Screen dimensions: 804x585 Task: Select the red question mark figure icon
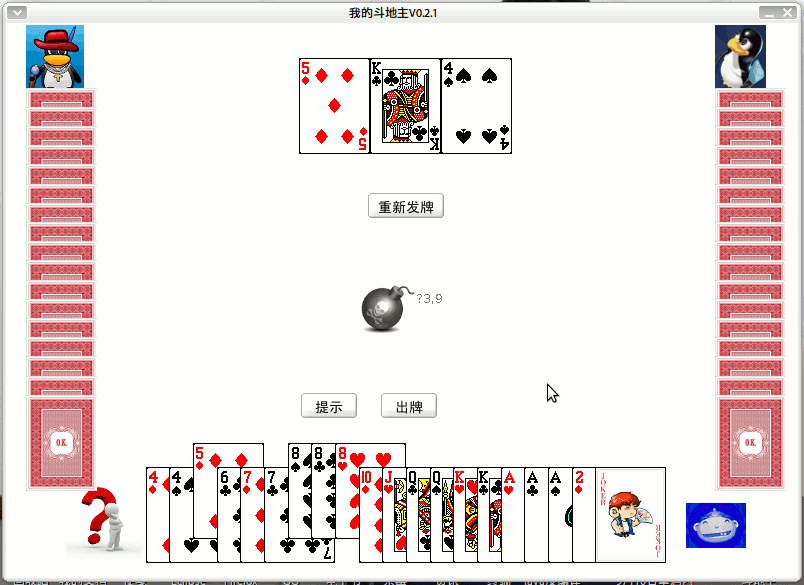coord(105,519)
